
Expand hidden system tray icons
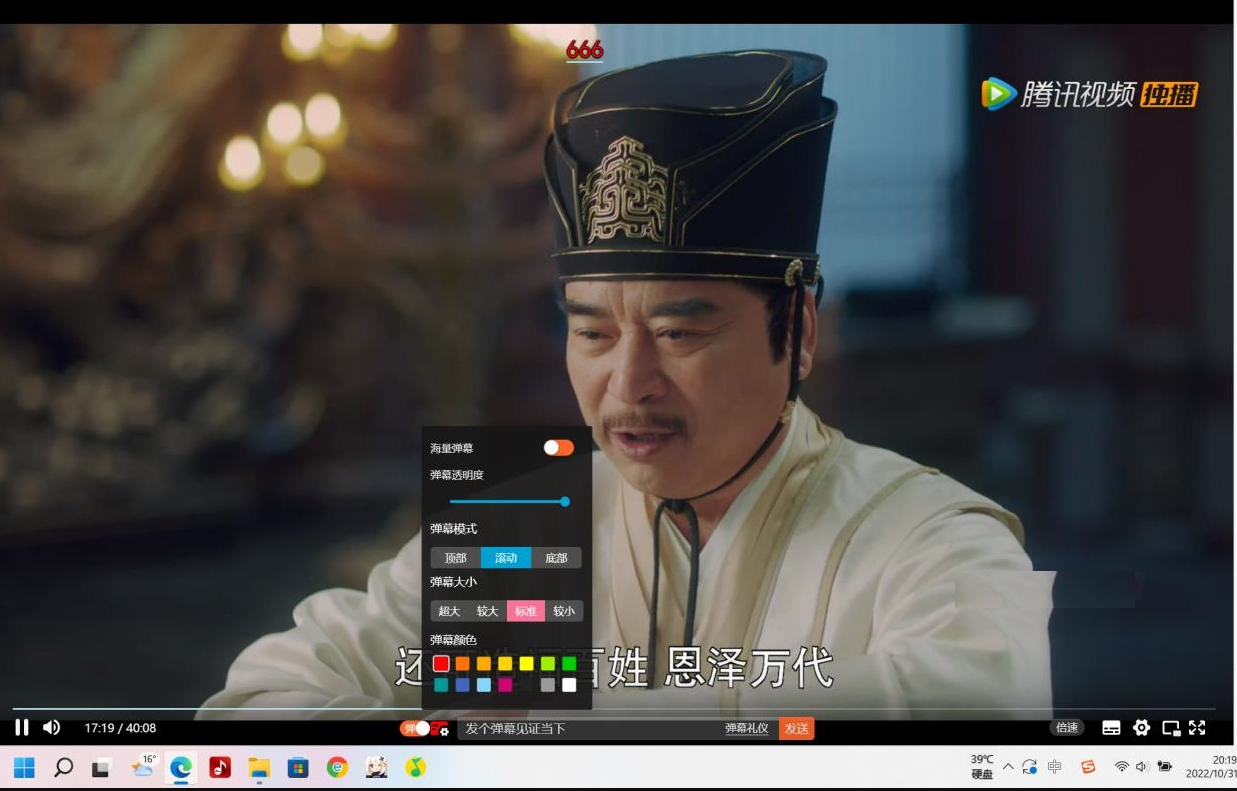point(1008,767)
